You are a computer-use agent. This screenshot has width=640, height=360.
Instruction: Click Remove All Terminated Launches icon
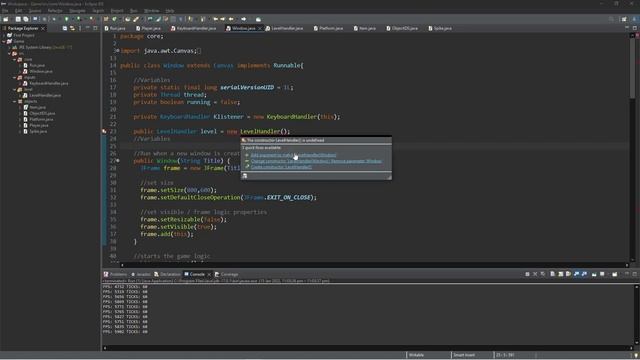[x=543, y=274]
